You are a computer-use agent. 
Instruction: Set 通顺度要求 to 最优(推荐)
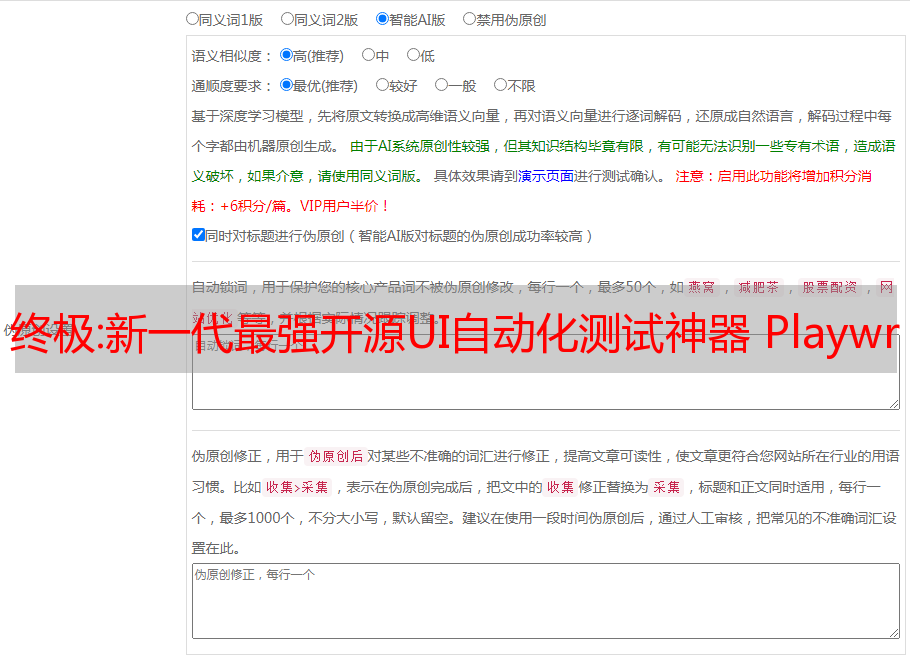pos(286,85)
